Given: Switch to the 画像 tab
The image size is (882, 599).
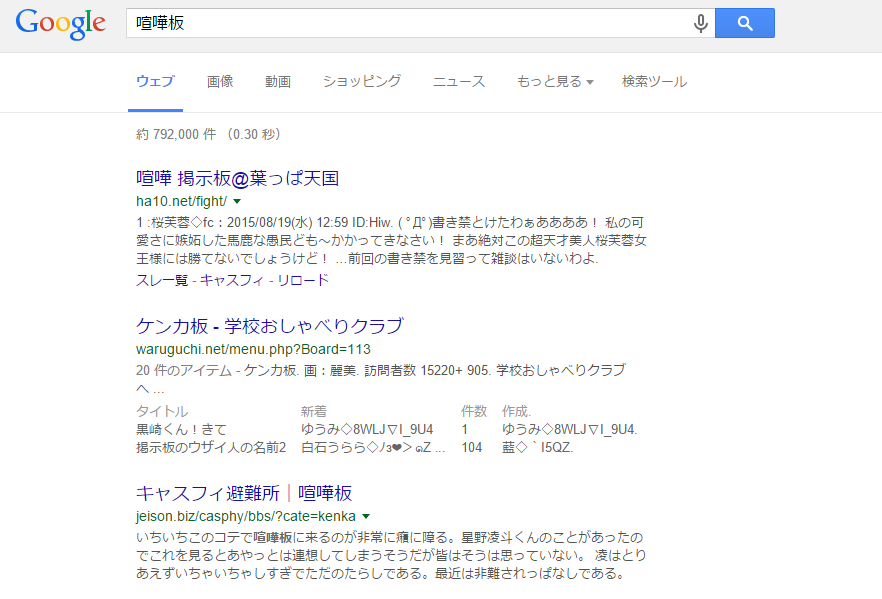Looking at the screenshot, I should (x=220, y=82).
